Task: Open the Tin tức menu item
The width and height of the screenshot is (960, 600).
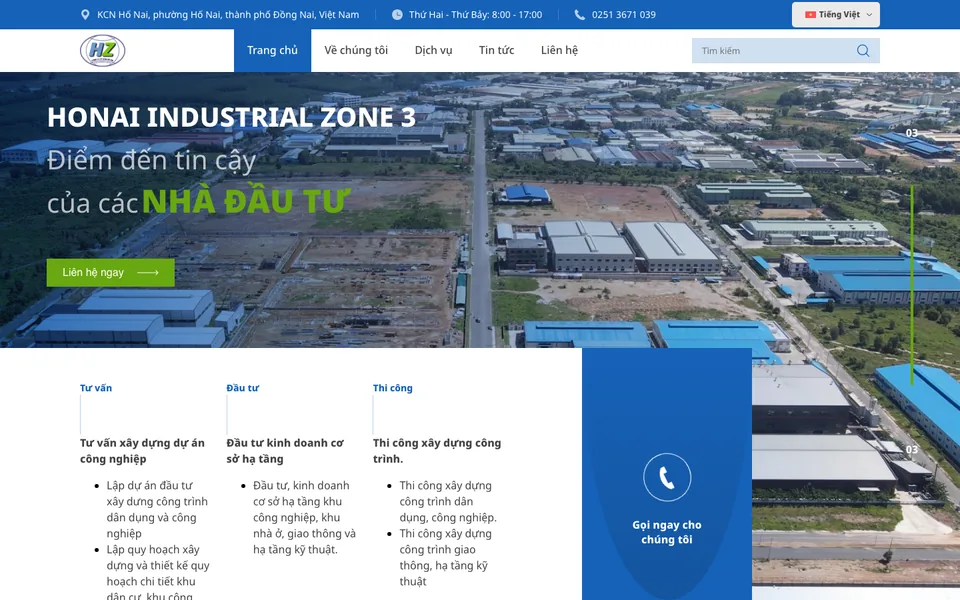Action: coord(497,50)
